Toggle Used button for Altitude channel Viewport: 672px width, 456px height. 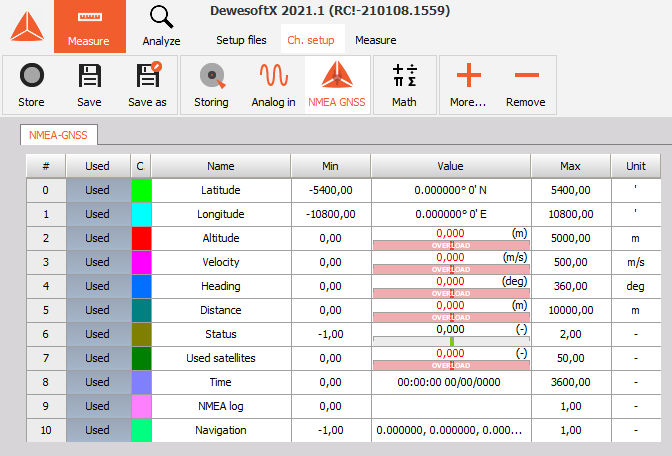tap(98, 238)
